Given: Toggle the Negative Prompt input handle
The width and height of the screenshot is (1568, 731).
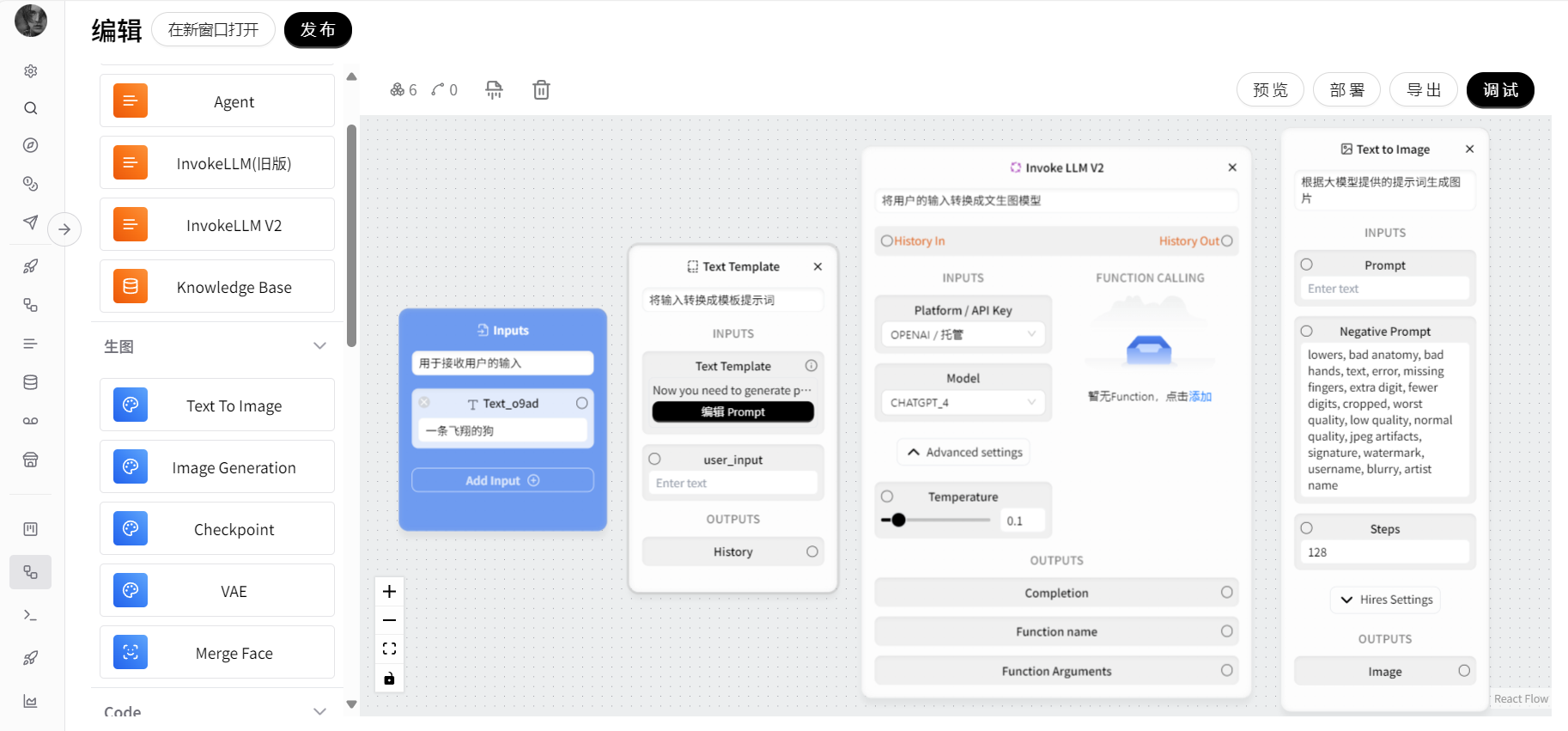Looking at the screenshot, I should 1306,332.
